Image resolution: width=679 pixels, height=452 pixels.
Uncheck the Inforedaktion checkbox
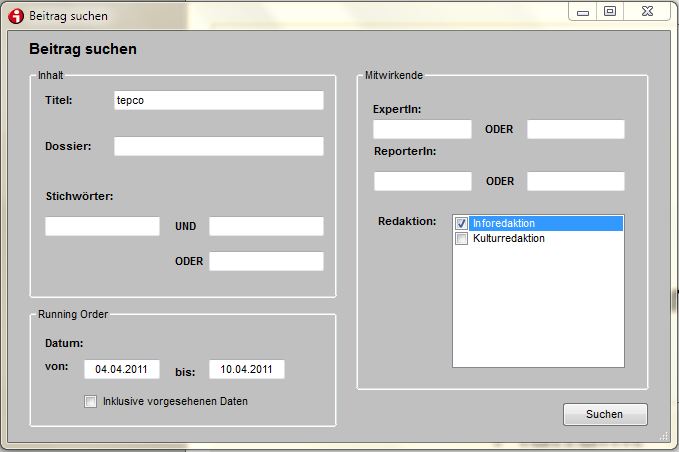[x=461, y=223]
